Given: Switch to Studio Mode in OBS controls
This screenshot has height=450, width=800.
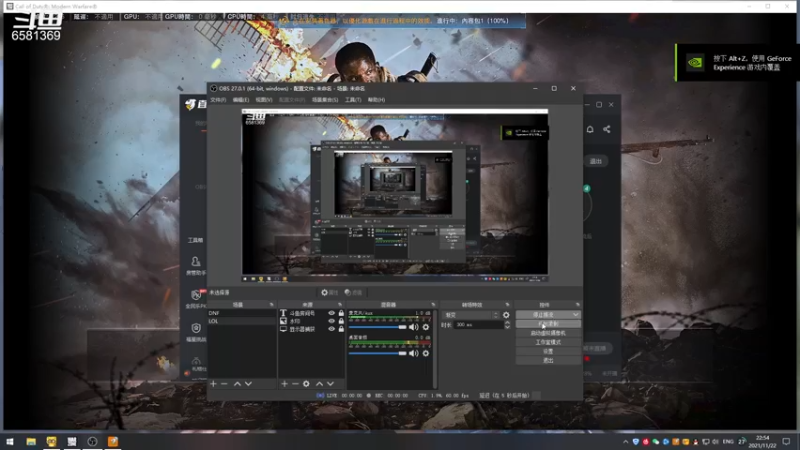Looking at the screenshot, I should [548, 342].
